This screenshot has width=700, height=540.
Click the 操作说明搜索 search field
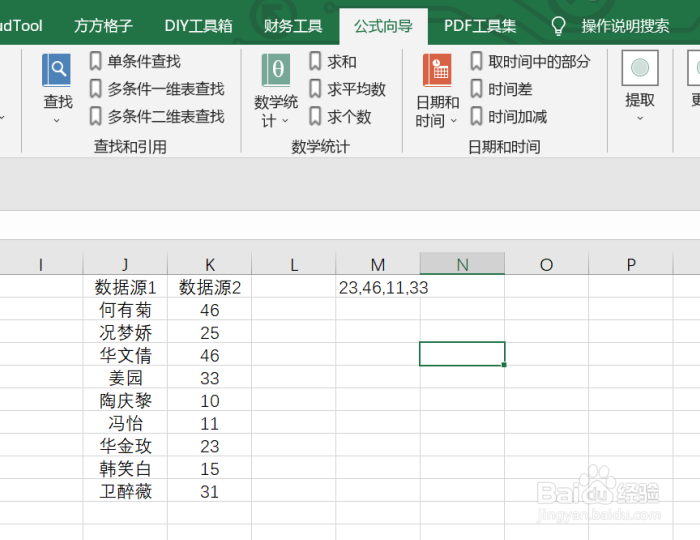pyautogui.click(x=625, y=26)
